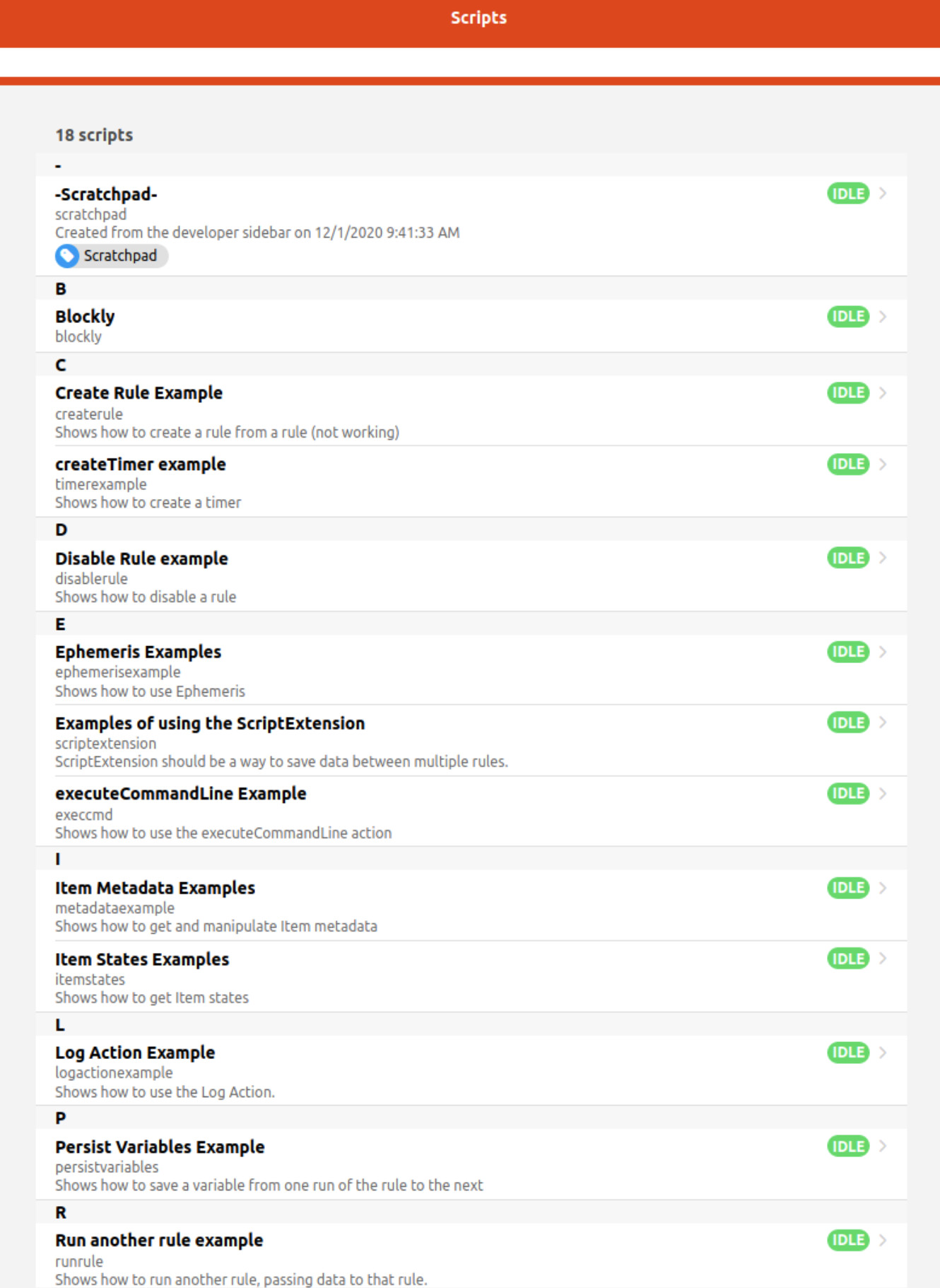The width and height of the screenshot is (940, 1288).
Task: Click IDLE status badge for Blockly
Action: coord(847,317)
